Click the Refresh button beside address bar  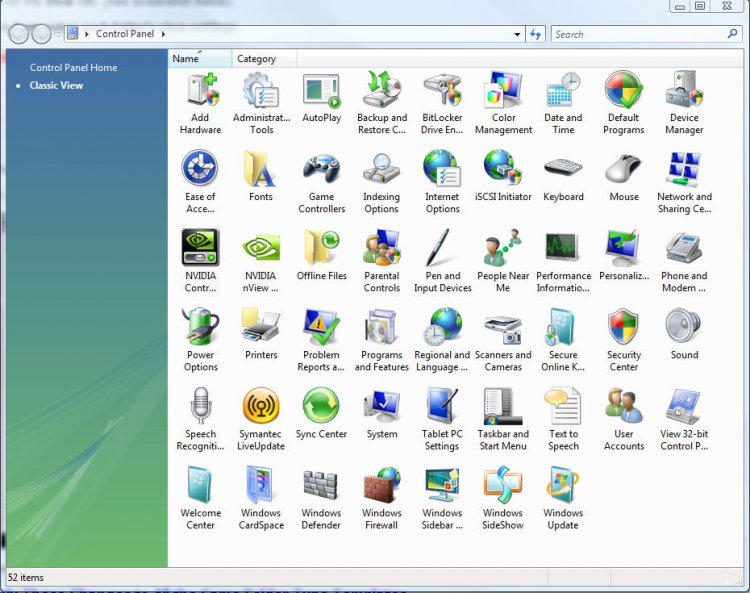[x=536, y=34]
